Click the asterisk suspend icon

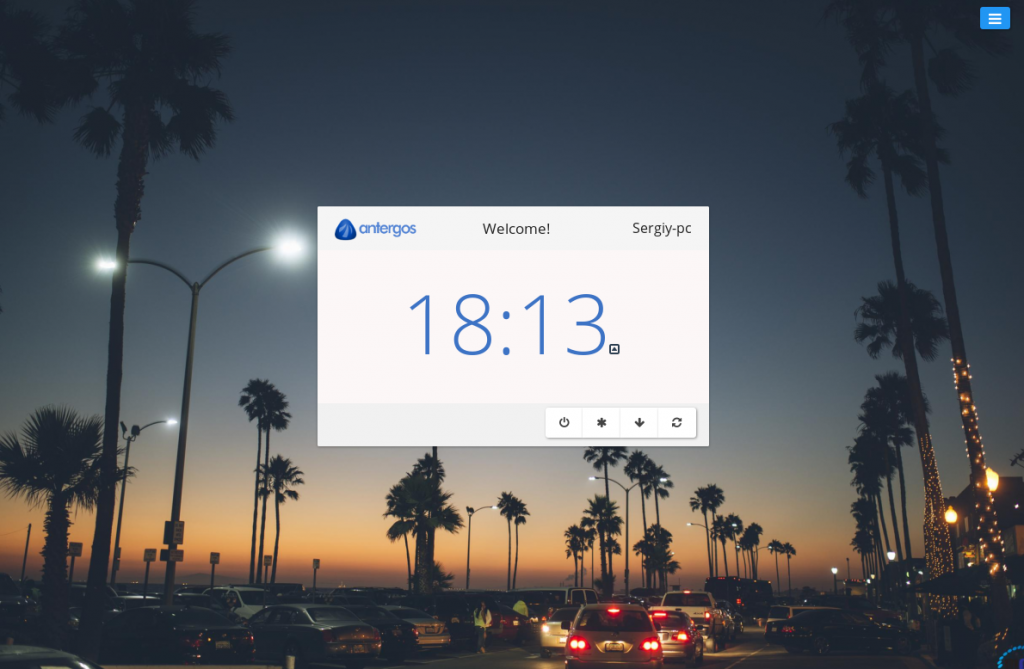601,423
